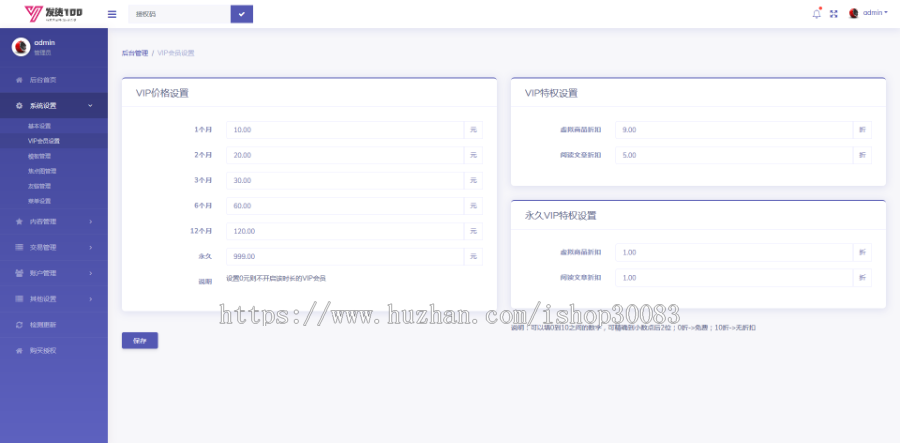This screenshot has width=900, height=443.
Task: Click the 检测更新 refresh item
Action: (42, 325)
